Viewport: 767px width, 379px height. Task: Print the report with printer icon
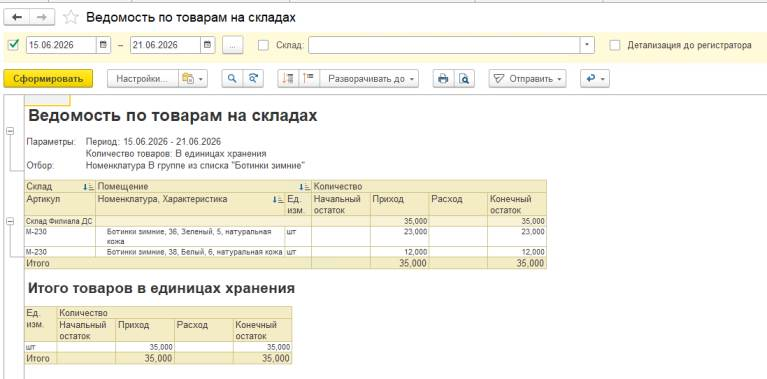coord(443,79)
